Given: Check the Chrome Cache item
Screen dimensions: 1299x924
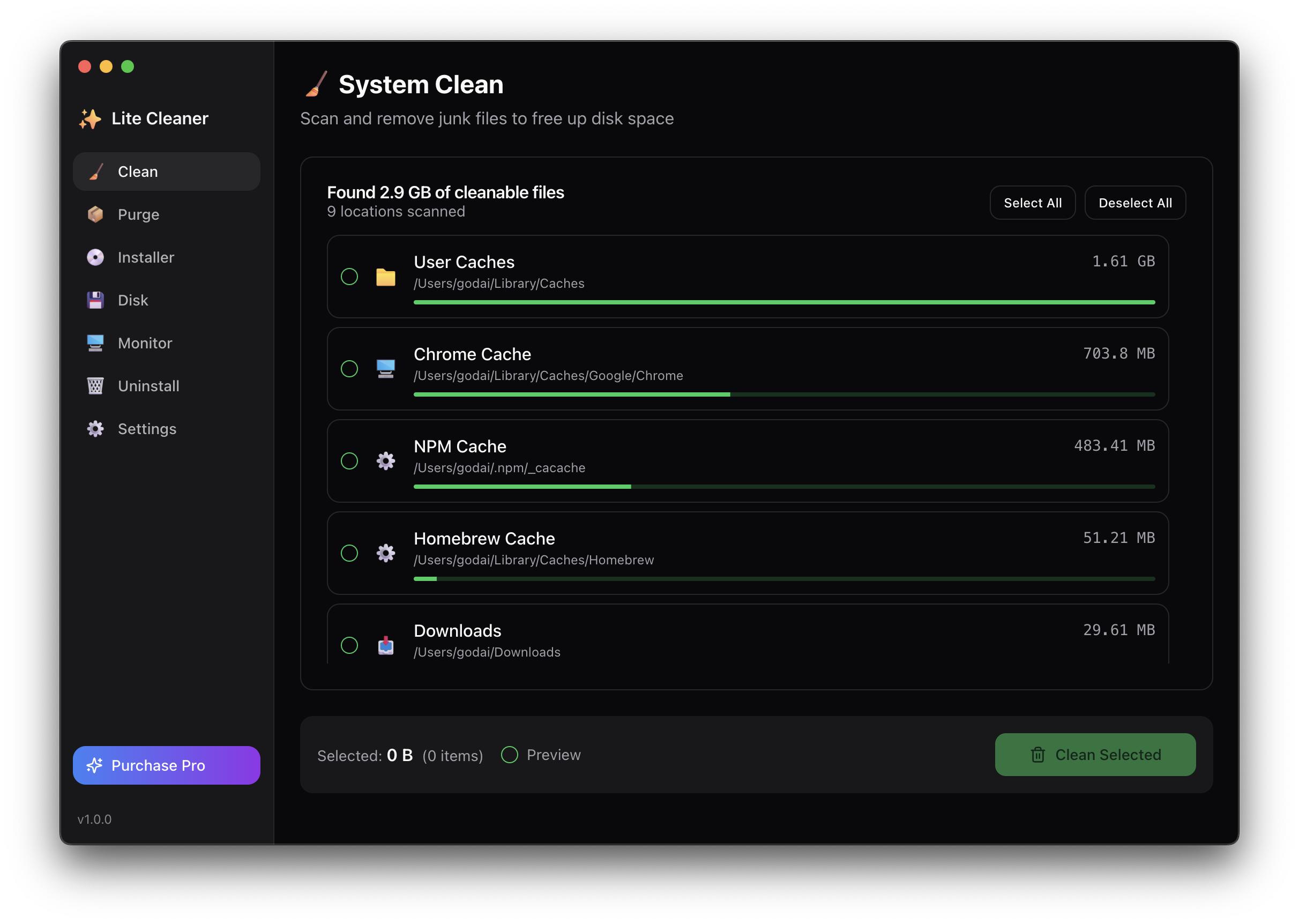Looking at the screenshot, I should pyautogui.click(x=349, y=369).
